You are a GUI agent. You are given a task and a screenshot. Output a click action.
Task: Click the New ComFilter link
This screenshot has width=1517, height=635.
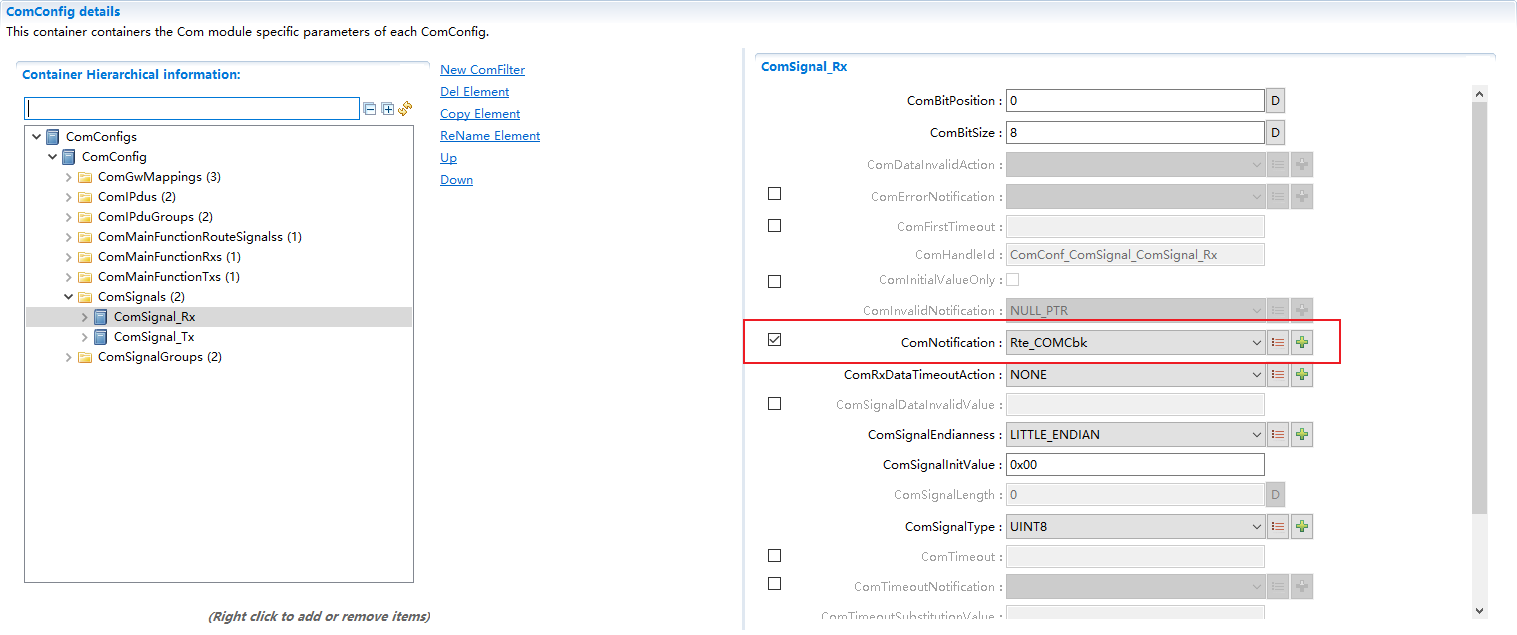(482, 70)
